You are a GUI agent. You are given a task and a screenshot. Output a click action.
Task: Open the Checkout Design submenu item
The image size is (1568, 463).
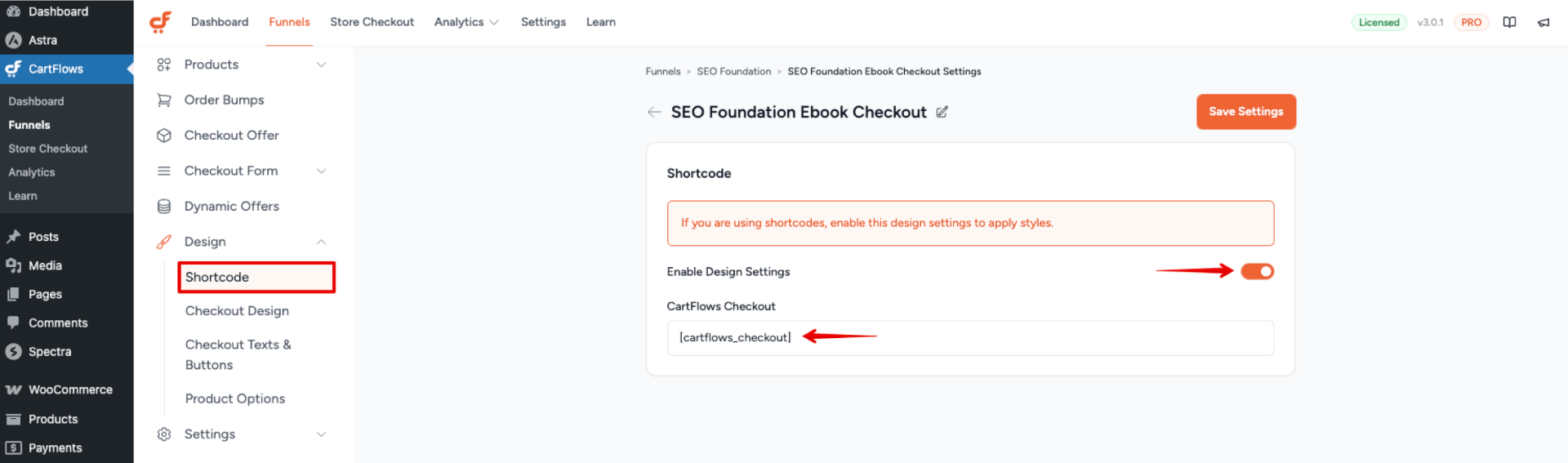237,311
